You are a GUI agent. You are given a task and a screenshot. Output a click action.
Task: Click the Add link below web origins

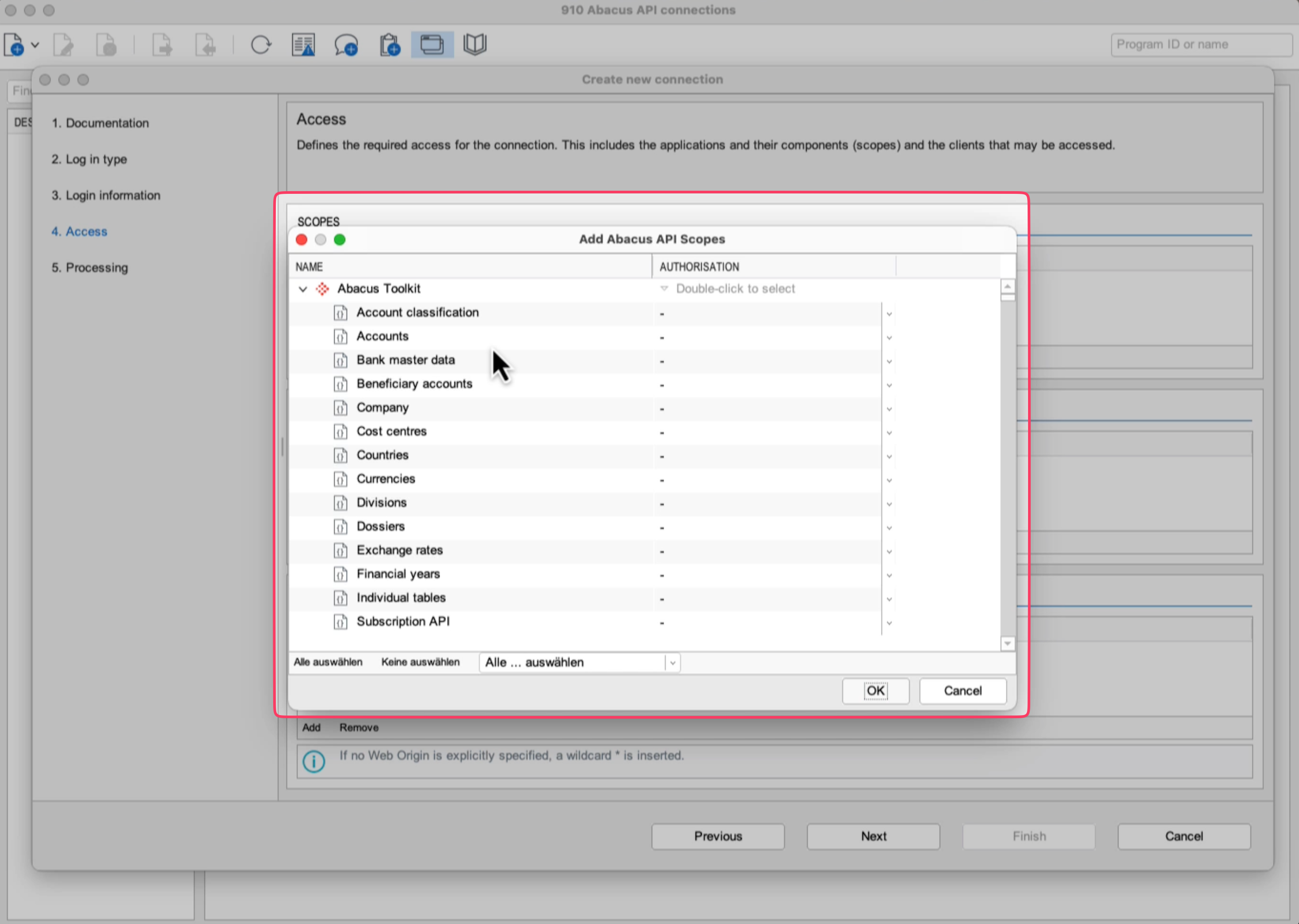311,728
